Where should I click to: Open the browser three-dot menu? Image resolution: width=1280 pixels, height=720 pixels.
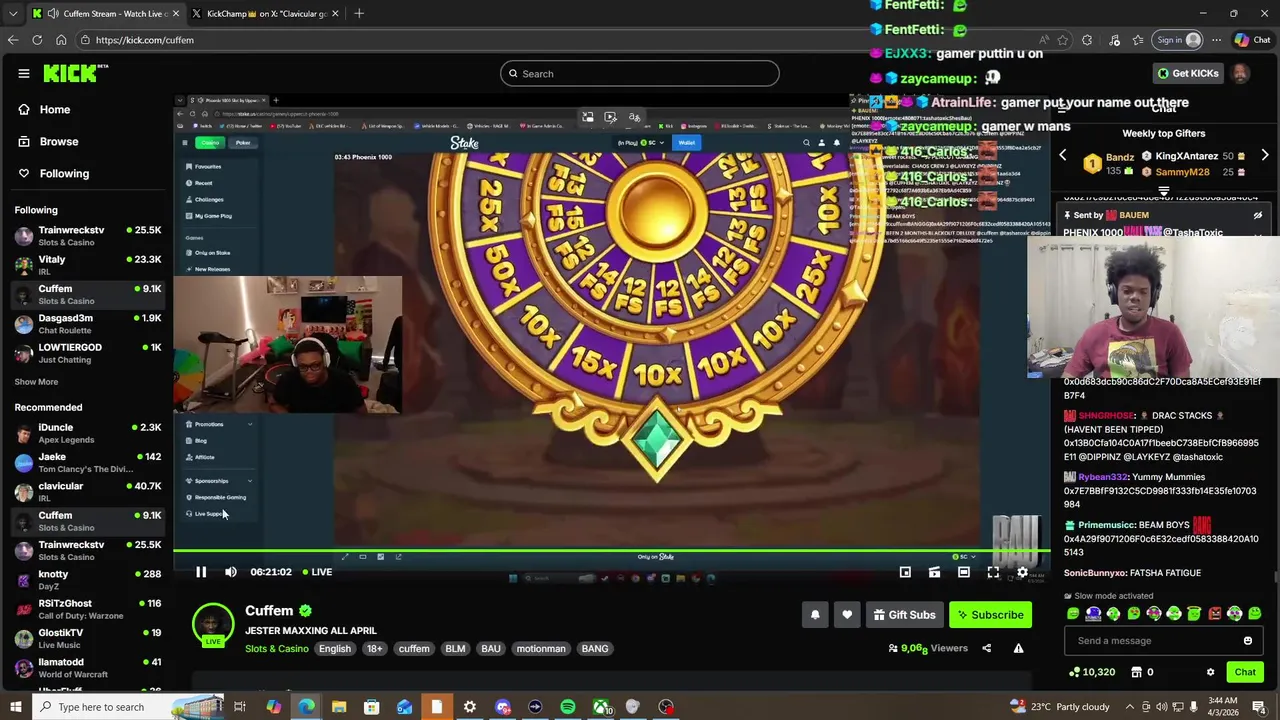pos(1216,40)
